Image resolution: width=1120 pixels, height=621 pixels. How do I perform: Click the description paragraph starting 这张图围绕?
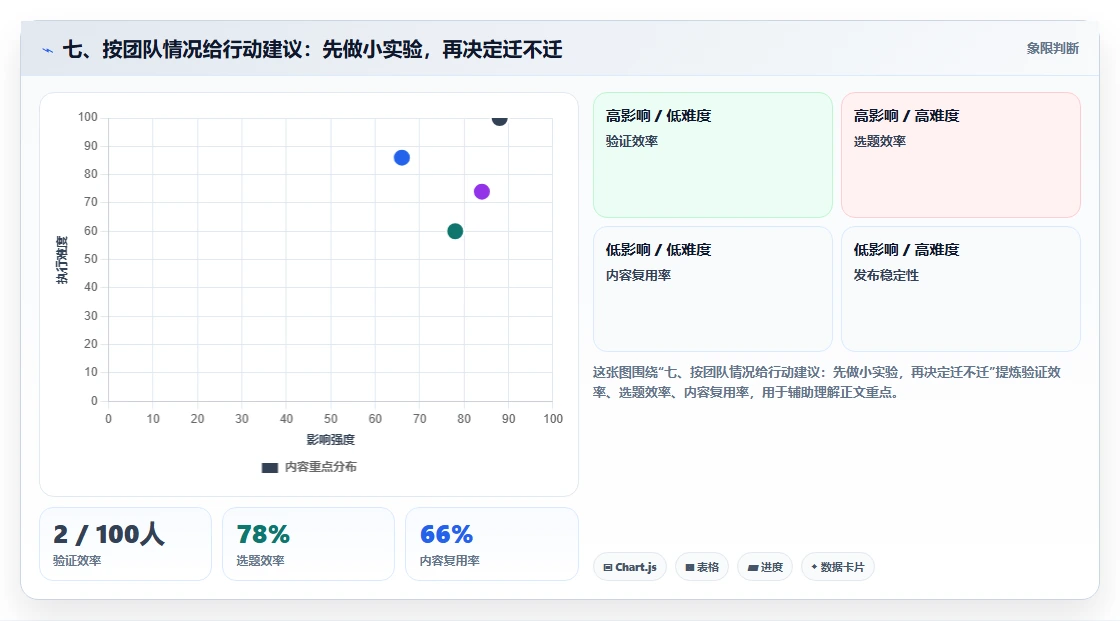(826, 382)
